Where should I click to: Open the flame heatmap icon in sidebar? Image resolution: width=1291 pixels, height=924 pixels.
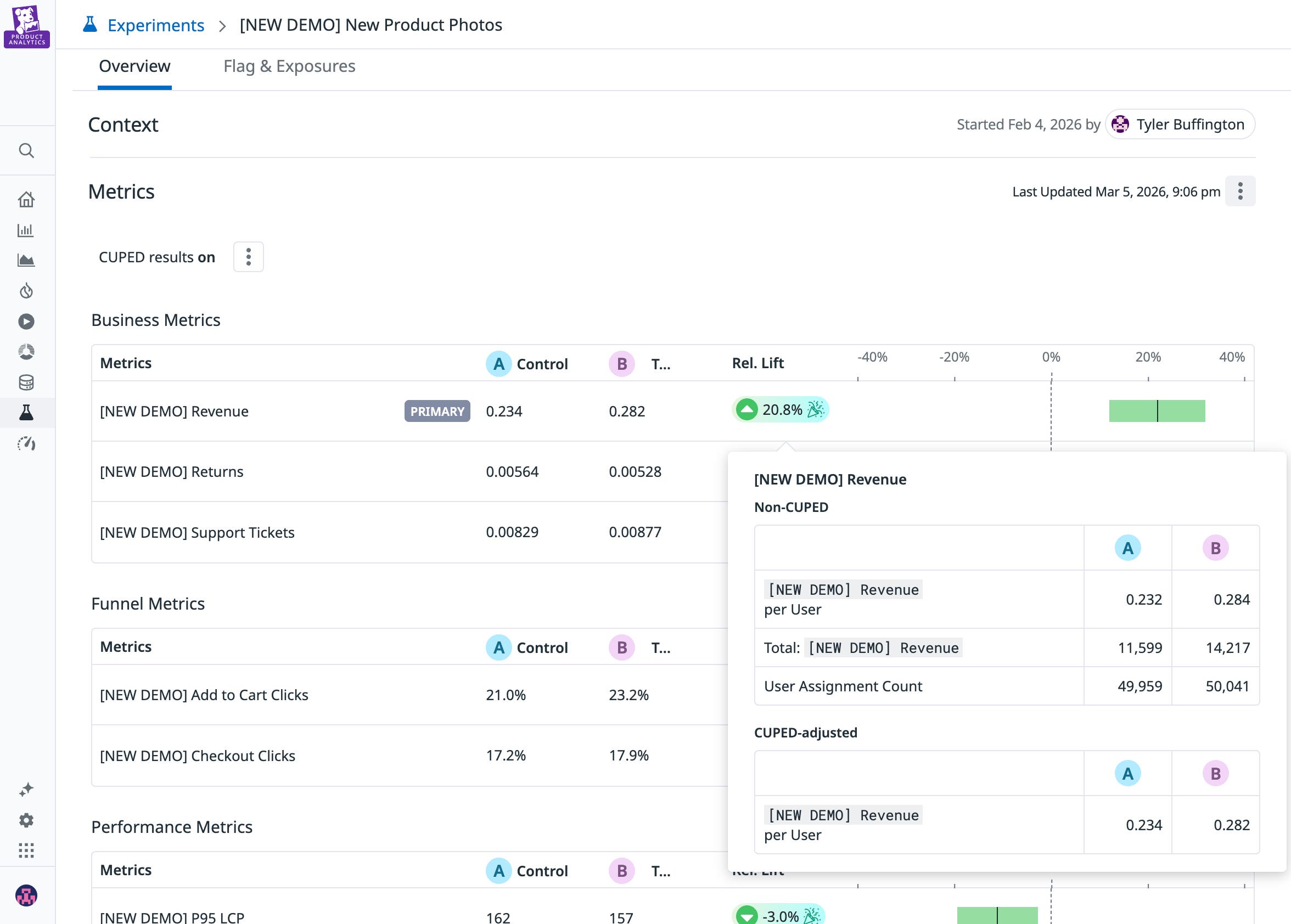pyautogui.click(x=27, y=291)
